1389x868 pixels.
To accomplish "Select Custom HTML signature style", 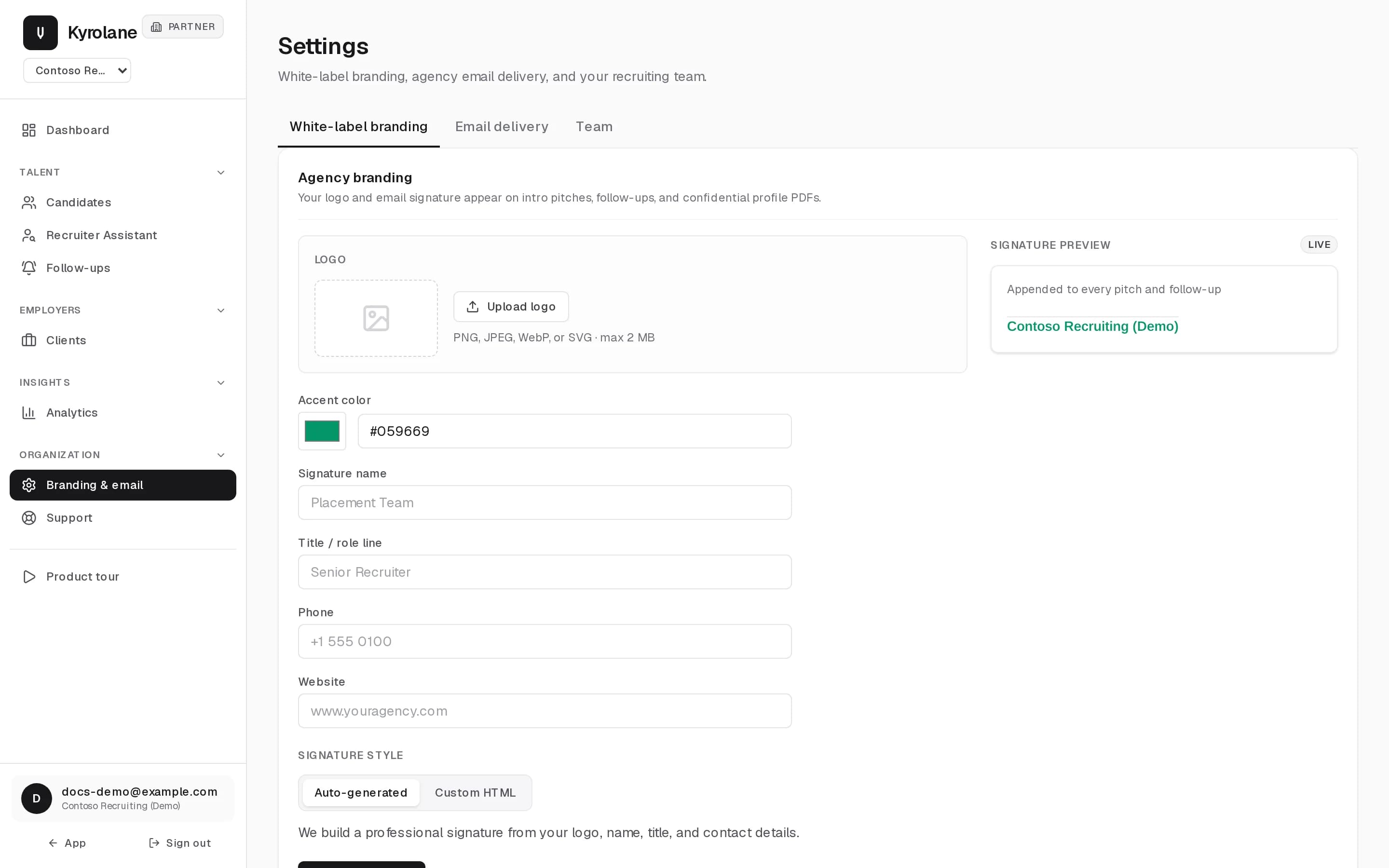I will pyautogui.click(x=475, y=793).
